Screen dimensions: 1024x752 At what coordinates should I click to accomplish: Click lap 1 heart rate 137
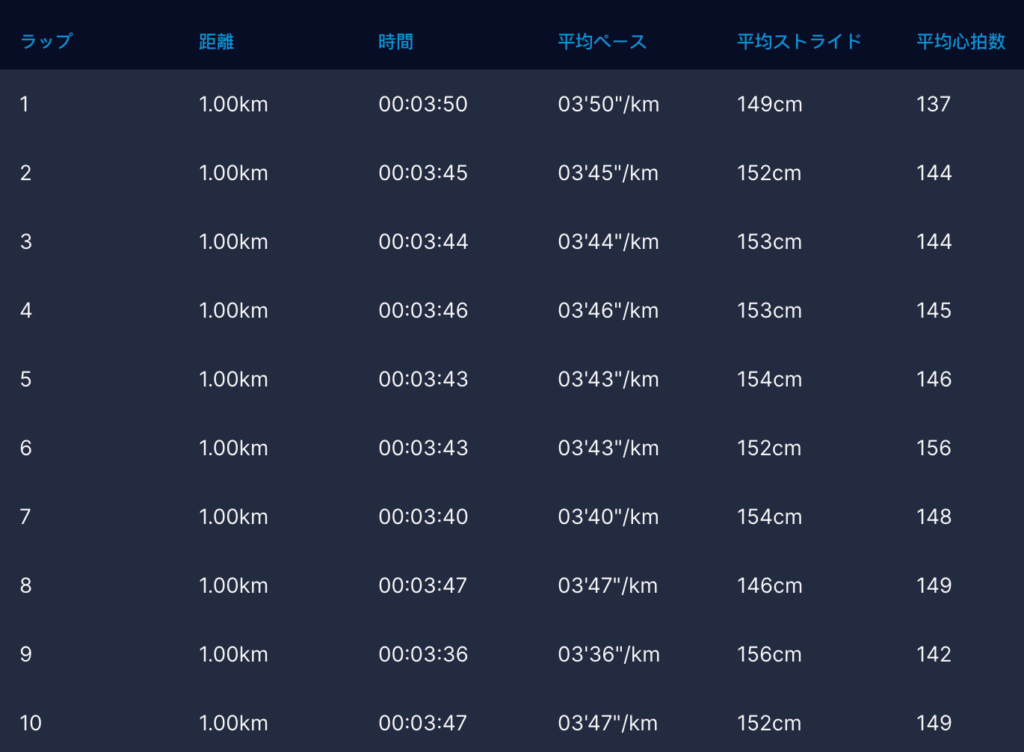[933, 104]
